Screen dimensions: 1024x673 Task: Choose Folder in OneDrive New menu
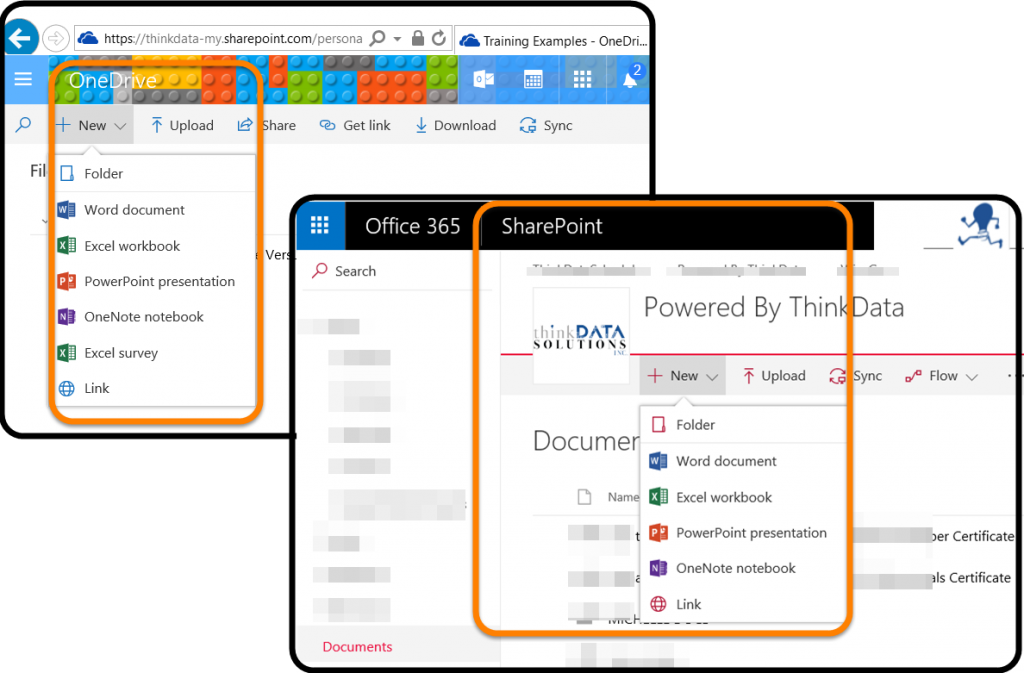(155, 174)
